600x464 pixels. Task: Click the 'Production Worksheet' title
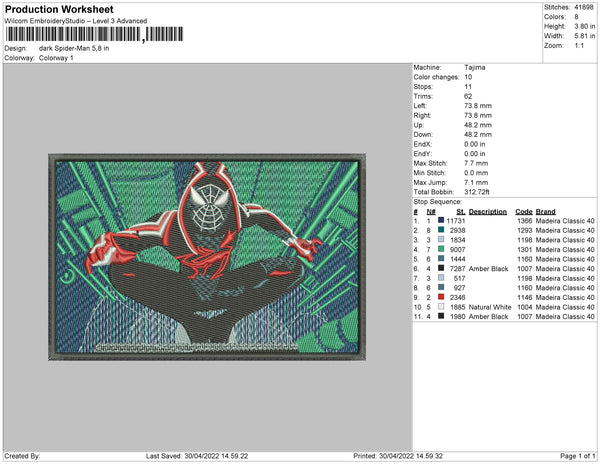coord(59,9)
